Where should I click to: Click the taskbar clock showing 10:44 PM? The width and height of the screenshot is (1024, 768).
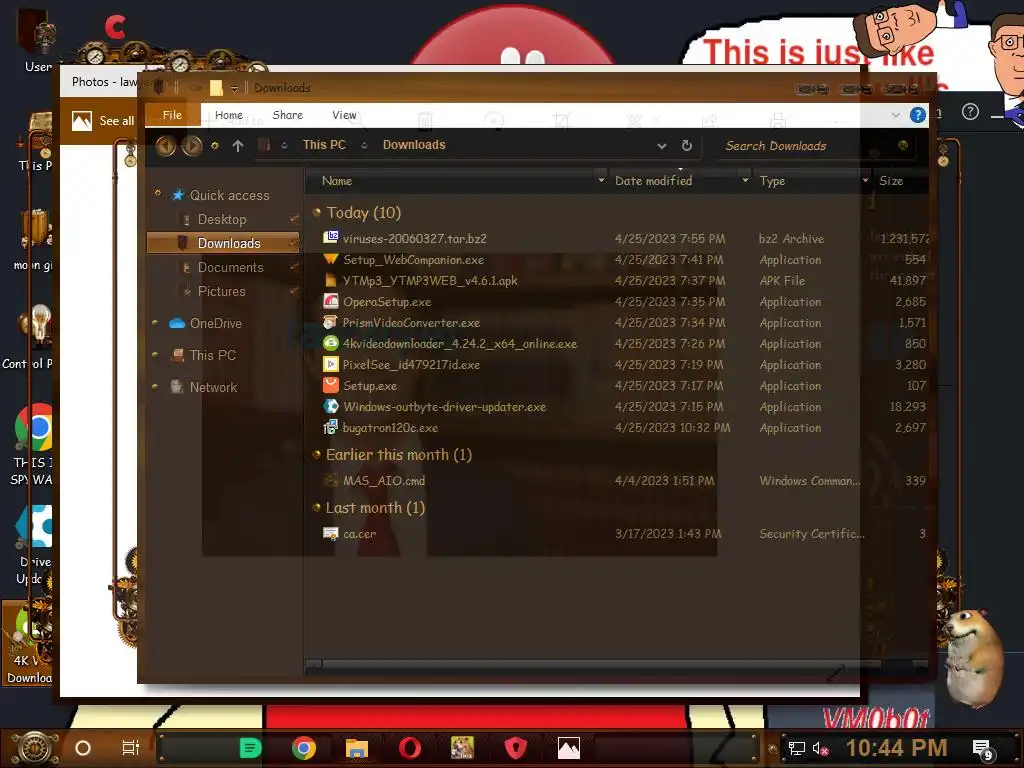(896, 748)
